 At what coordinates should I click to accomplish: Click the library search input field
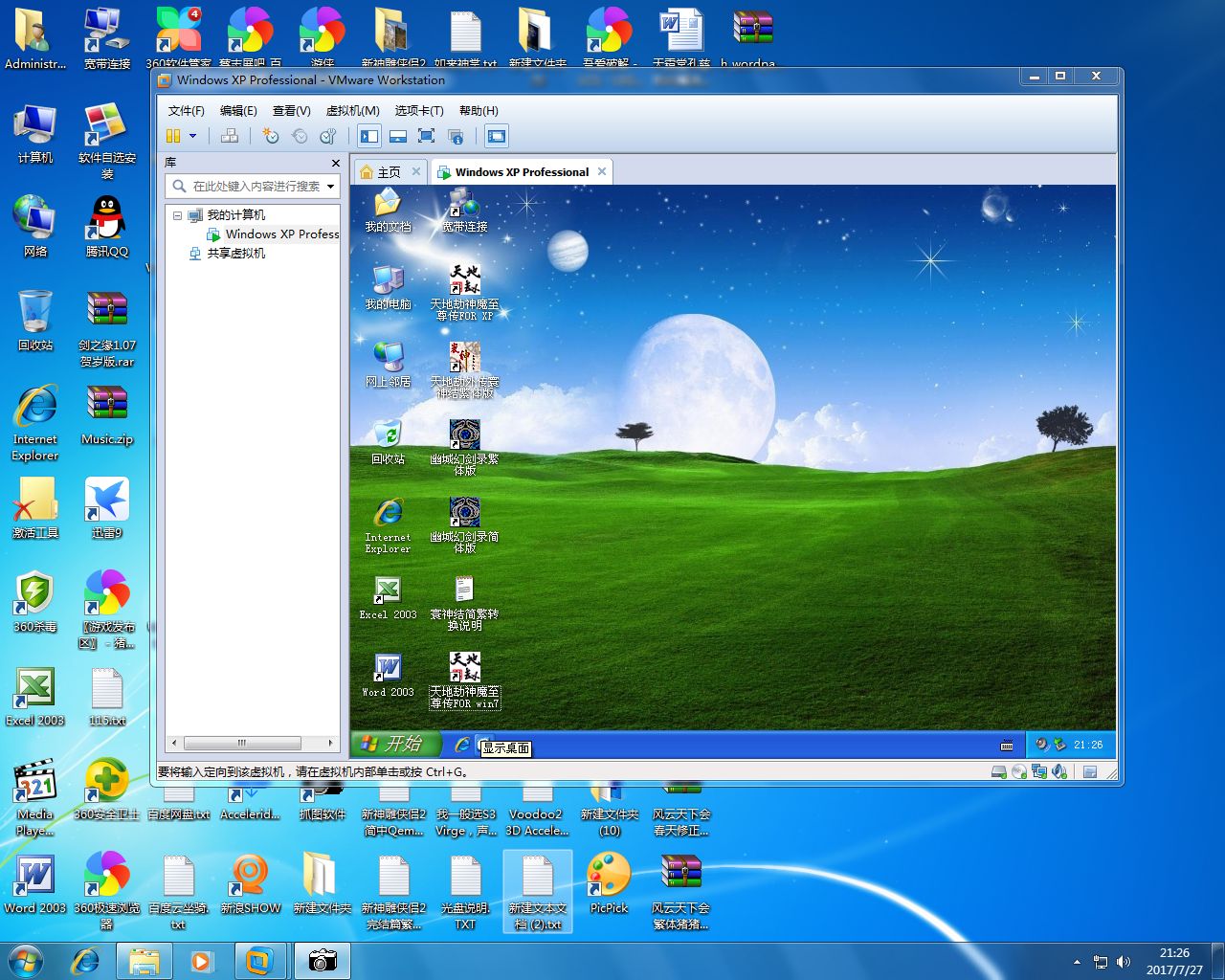click(x=255, y=187)
